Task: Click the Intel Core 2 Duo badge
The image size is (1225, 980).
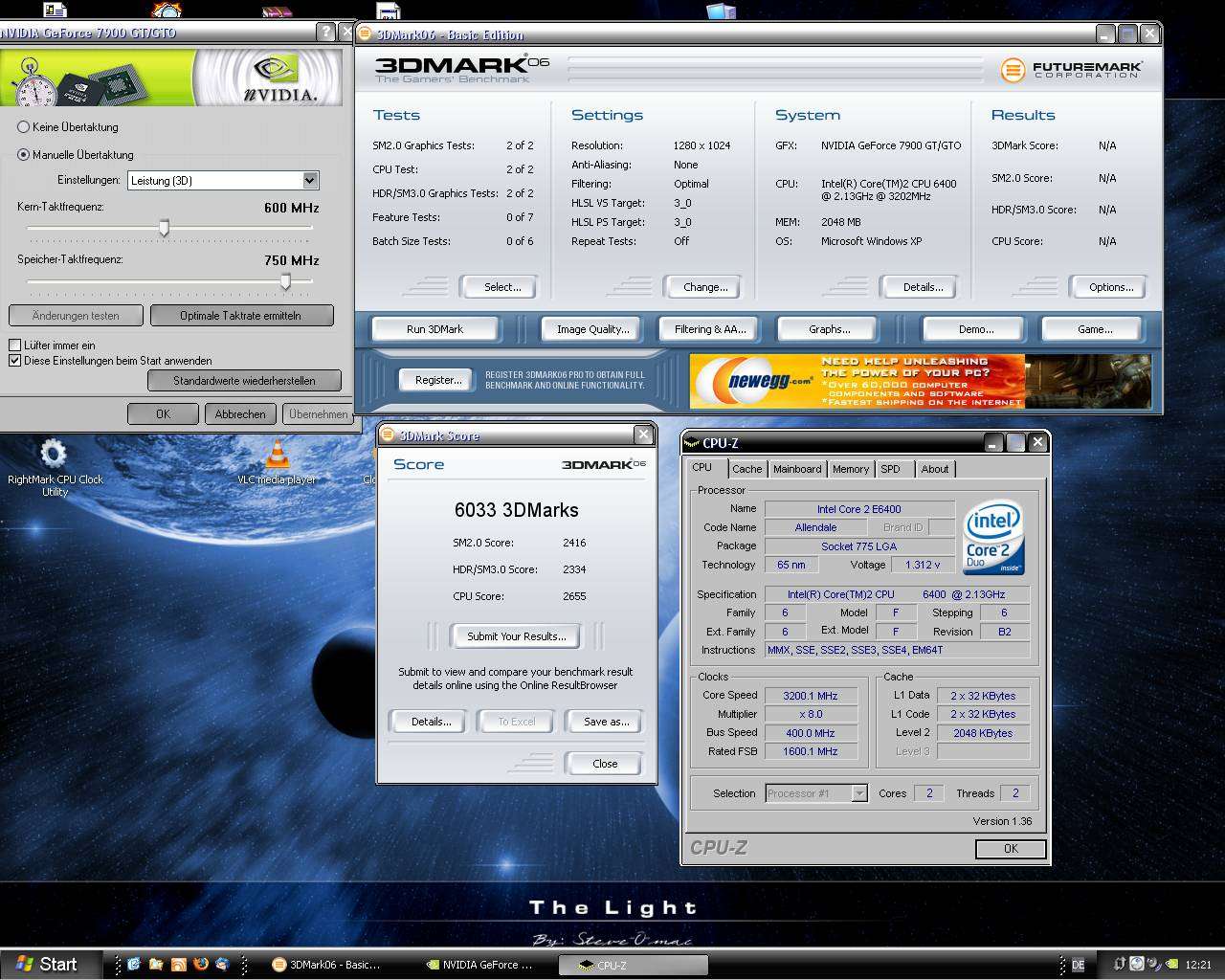Action: [993, 537]
